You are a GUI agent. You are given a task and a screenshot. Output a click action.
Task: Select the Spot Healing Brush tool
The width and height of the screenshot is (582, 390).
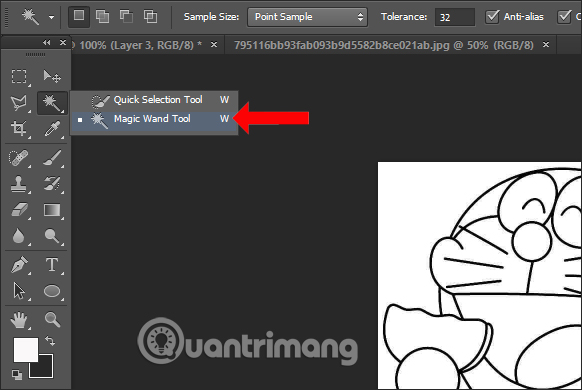(x=19, y=158)
